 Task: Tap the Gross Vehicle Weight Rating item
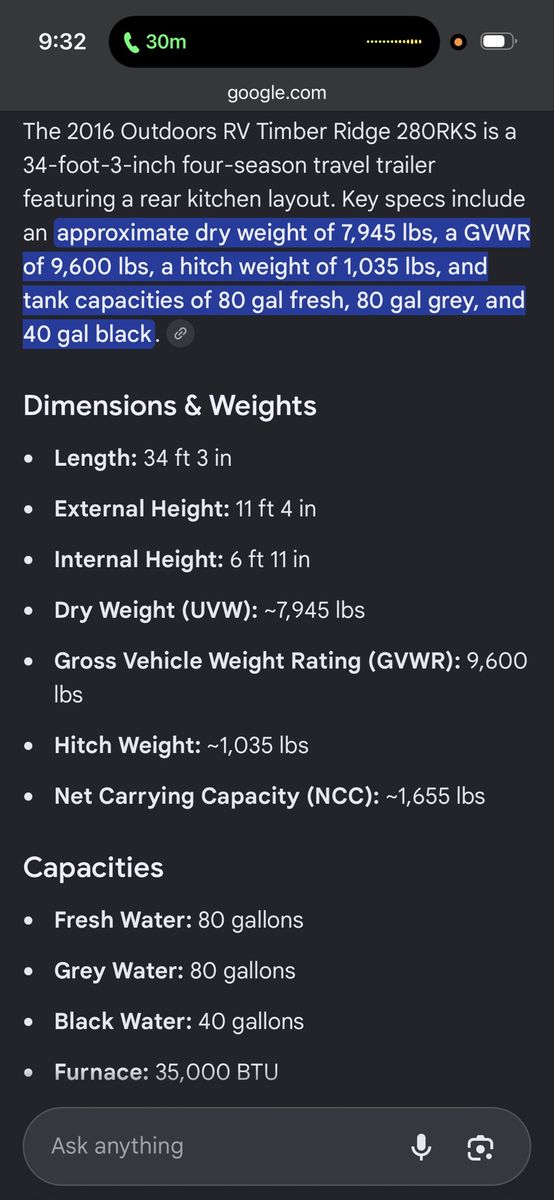(290, 677)
